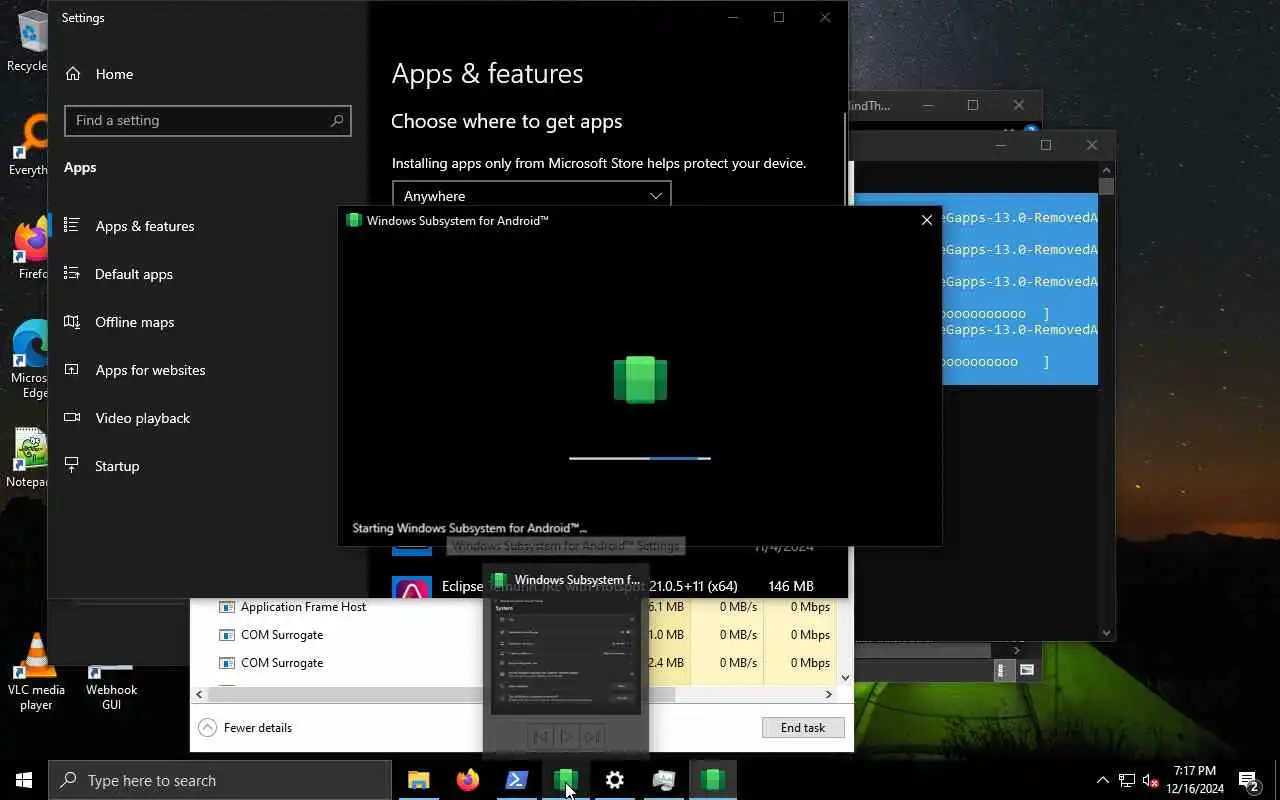This screenshot has width=1280, height=800.
Task: Minimize the PowerShell window
Action: tap(1000, 145)
